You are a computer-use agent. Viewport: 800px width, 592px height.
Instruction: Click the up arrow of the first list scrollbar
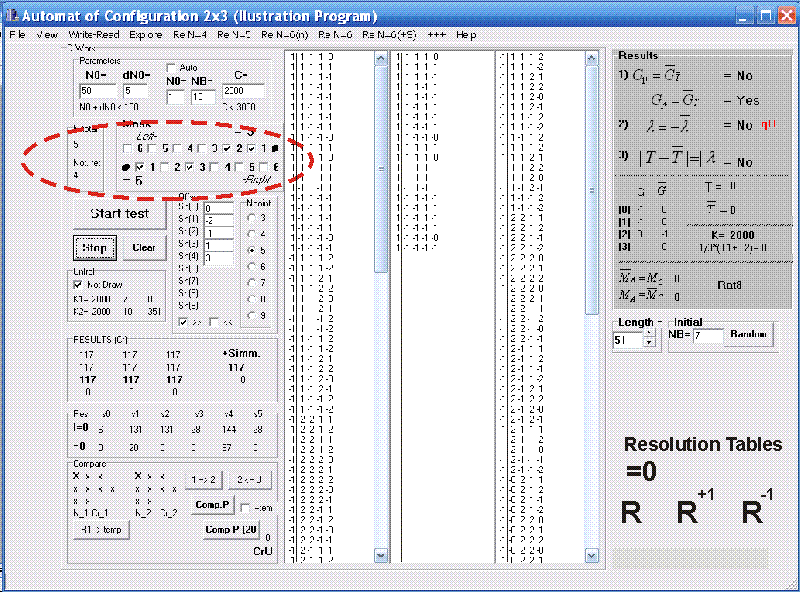[x=381, y=58]
